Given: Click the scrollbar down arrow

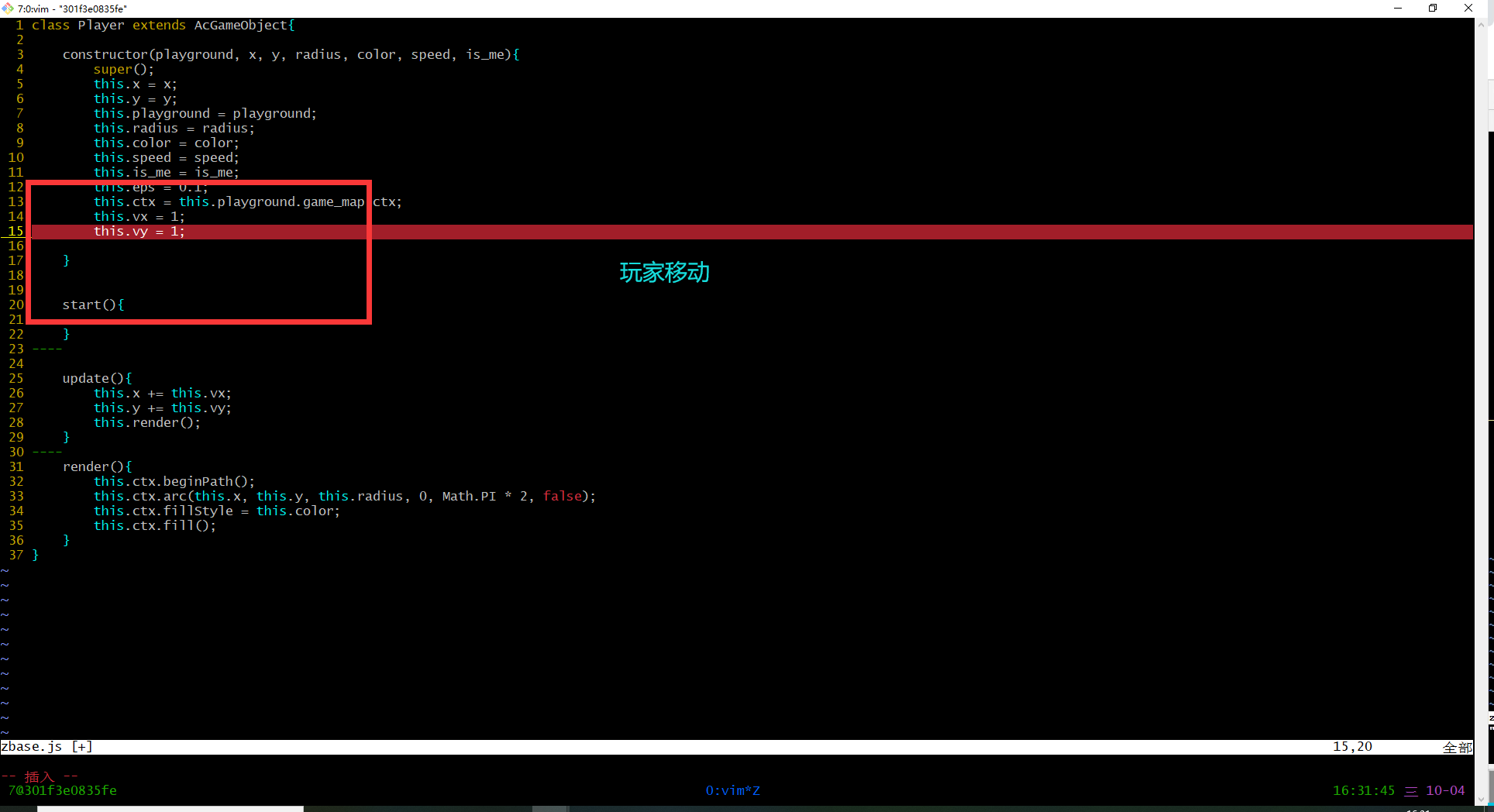Looking at the screenshot, I should pos(1481,799).
